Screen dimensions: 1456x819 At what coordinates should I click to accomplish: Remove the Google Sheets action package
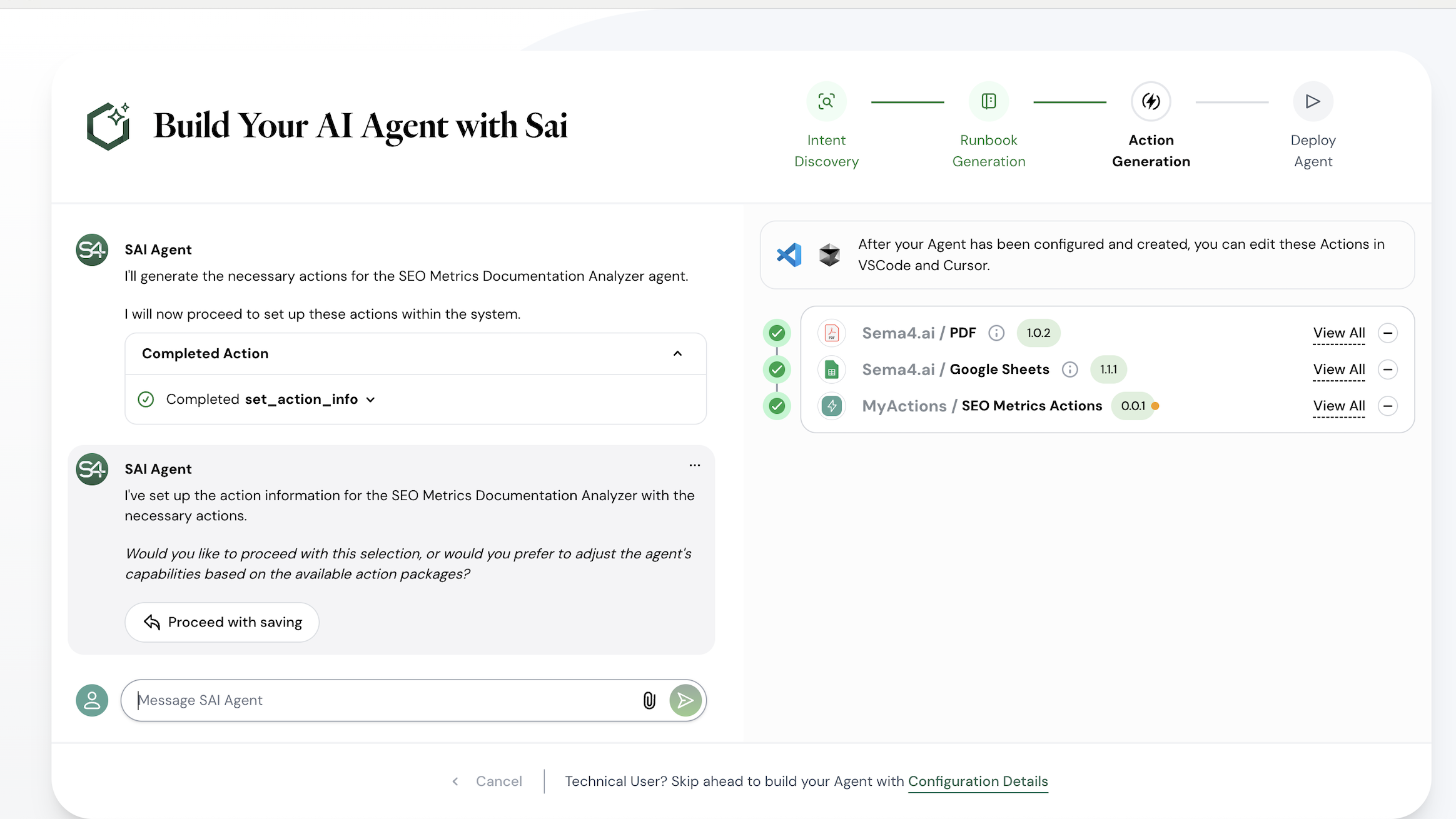tap(1388, 369)
